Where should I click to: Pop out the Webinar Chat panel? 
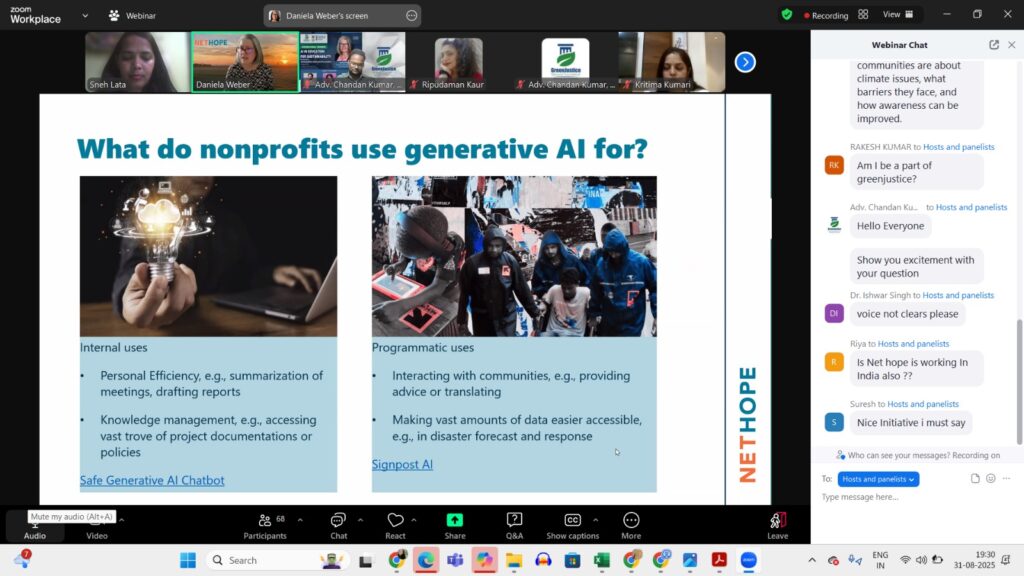[993, 45]
